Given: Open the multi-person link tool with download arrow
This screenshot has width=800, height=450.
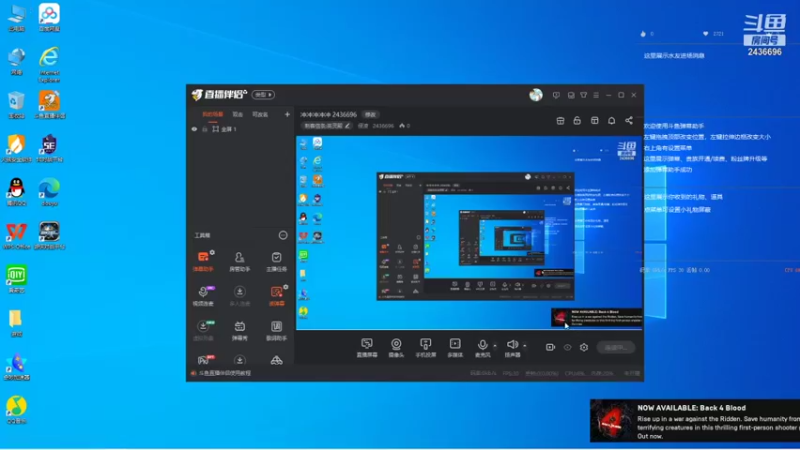Looking at the screenshot, I should click(239, 295).
